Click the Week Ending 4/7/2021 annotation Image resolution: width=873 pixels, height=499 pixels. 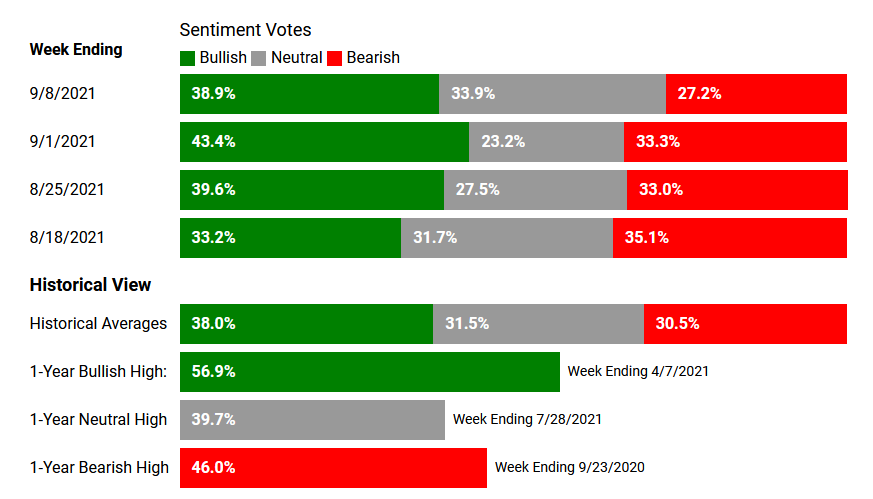click(x=638, y=372)
